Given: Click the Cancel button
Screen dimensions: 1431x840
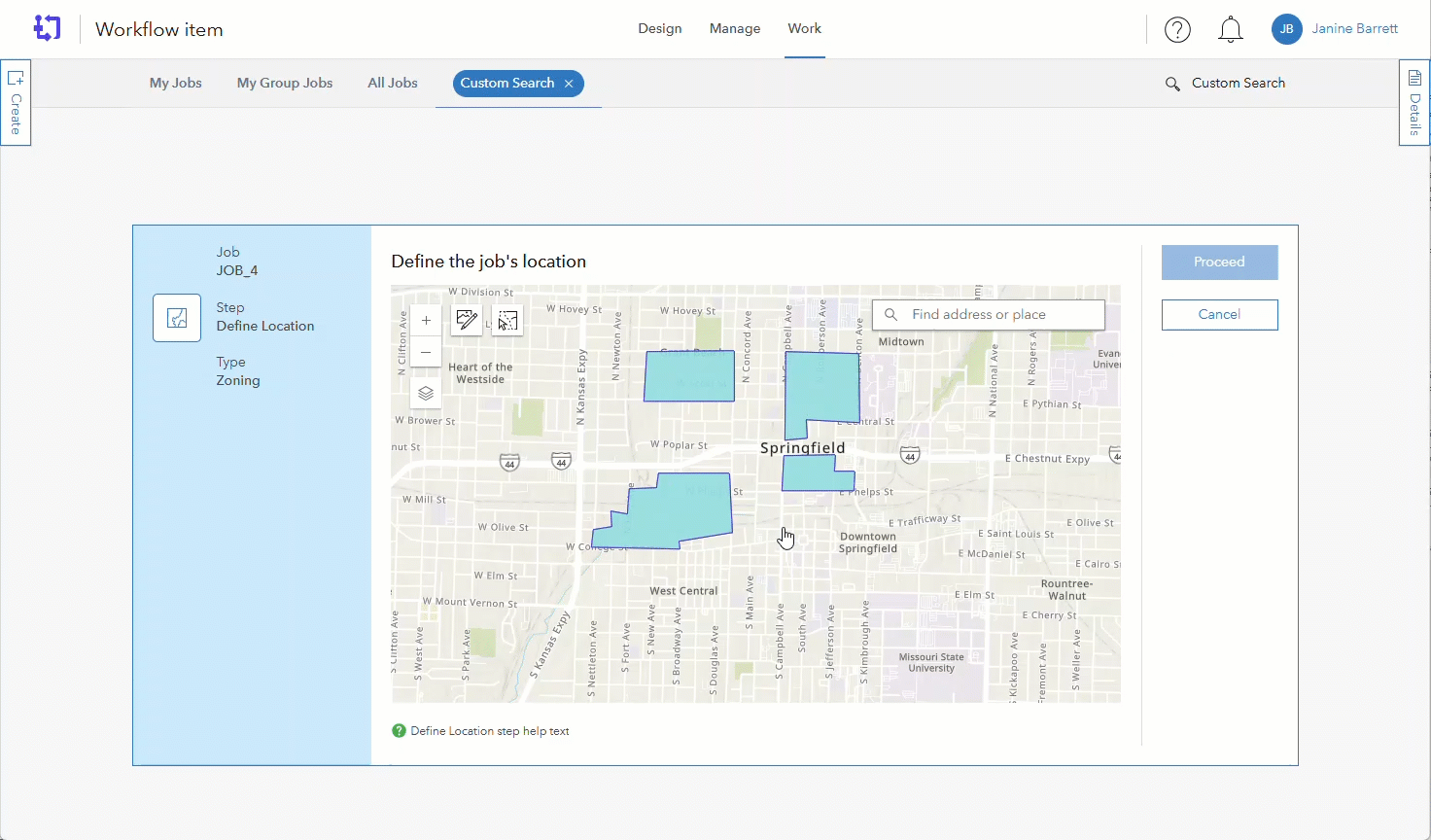Looking at the screenshot, I should click(x=1220, y=315).
